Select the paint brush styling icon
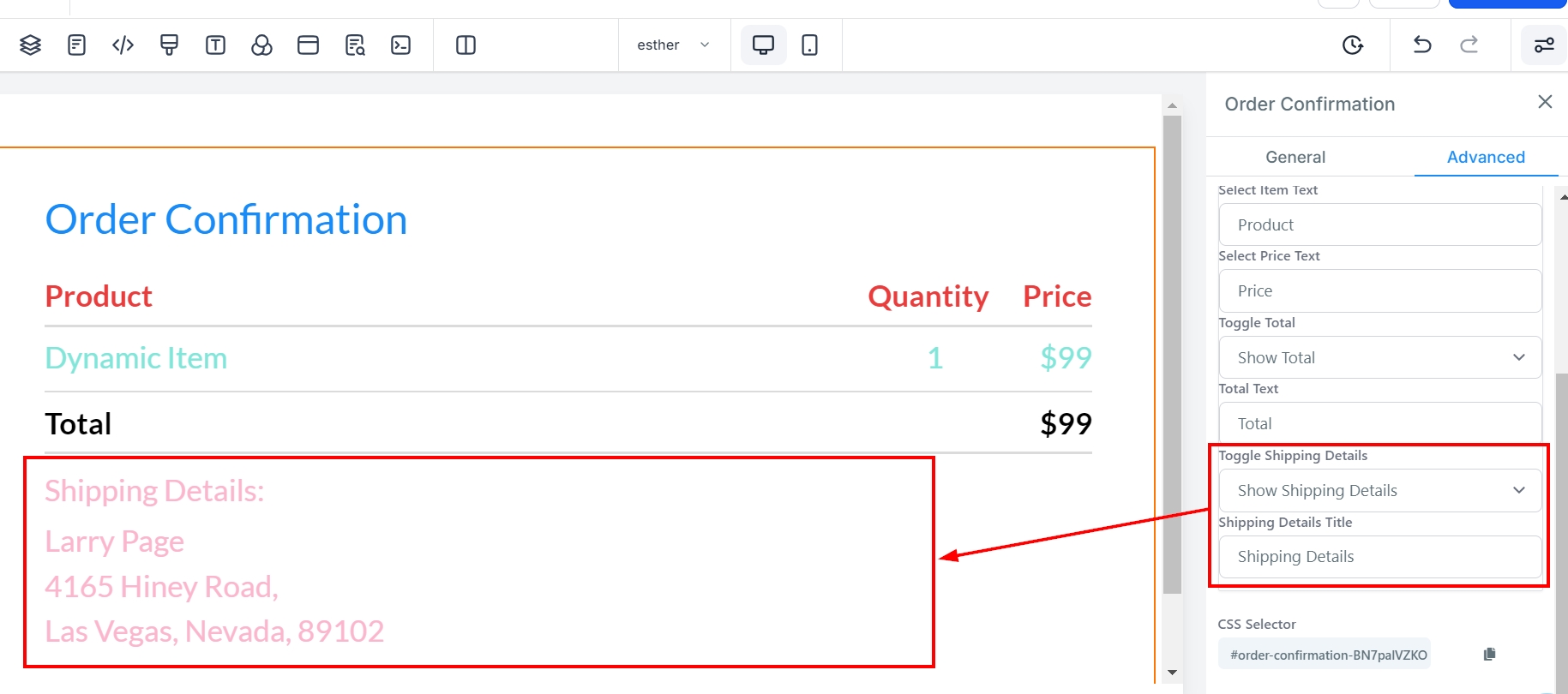The height and width of the screenshot is (694, 1568). [170, 45]
